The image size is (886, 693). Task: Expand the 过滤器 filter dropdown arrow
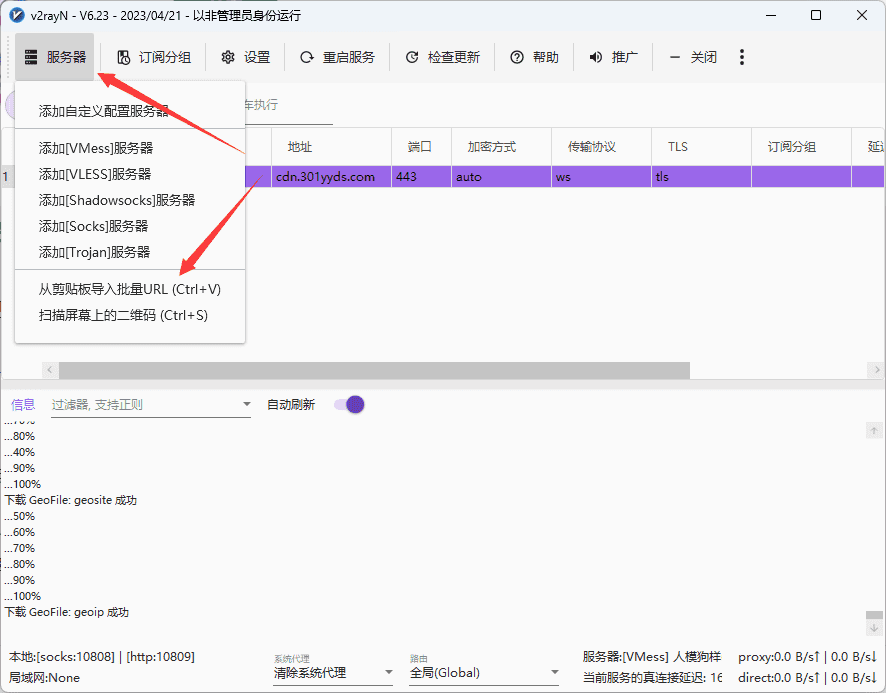point(246,404)
